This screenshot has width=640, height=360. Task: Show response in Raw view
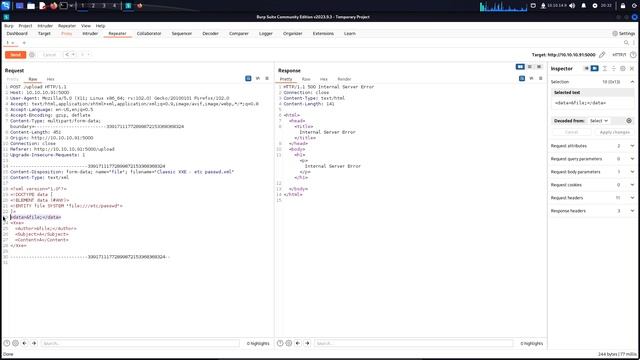[306, 79]
